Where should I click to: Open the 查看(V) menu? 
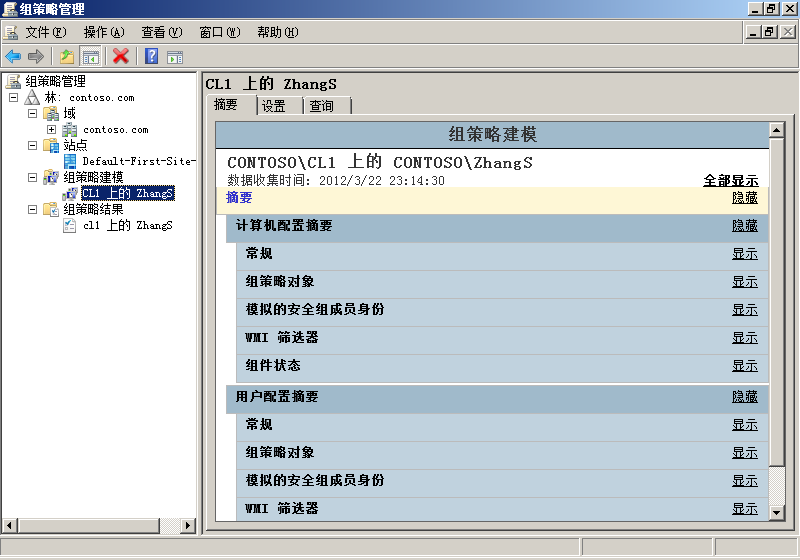click(x=162, y=33)
